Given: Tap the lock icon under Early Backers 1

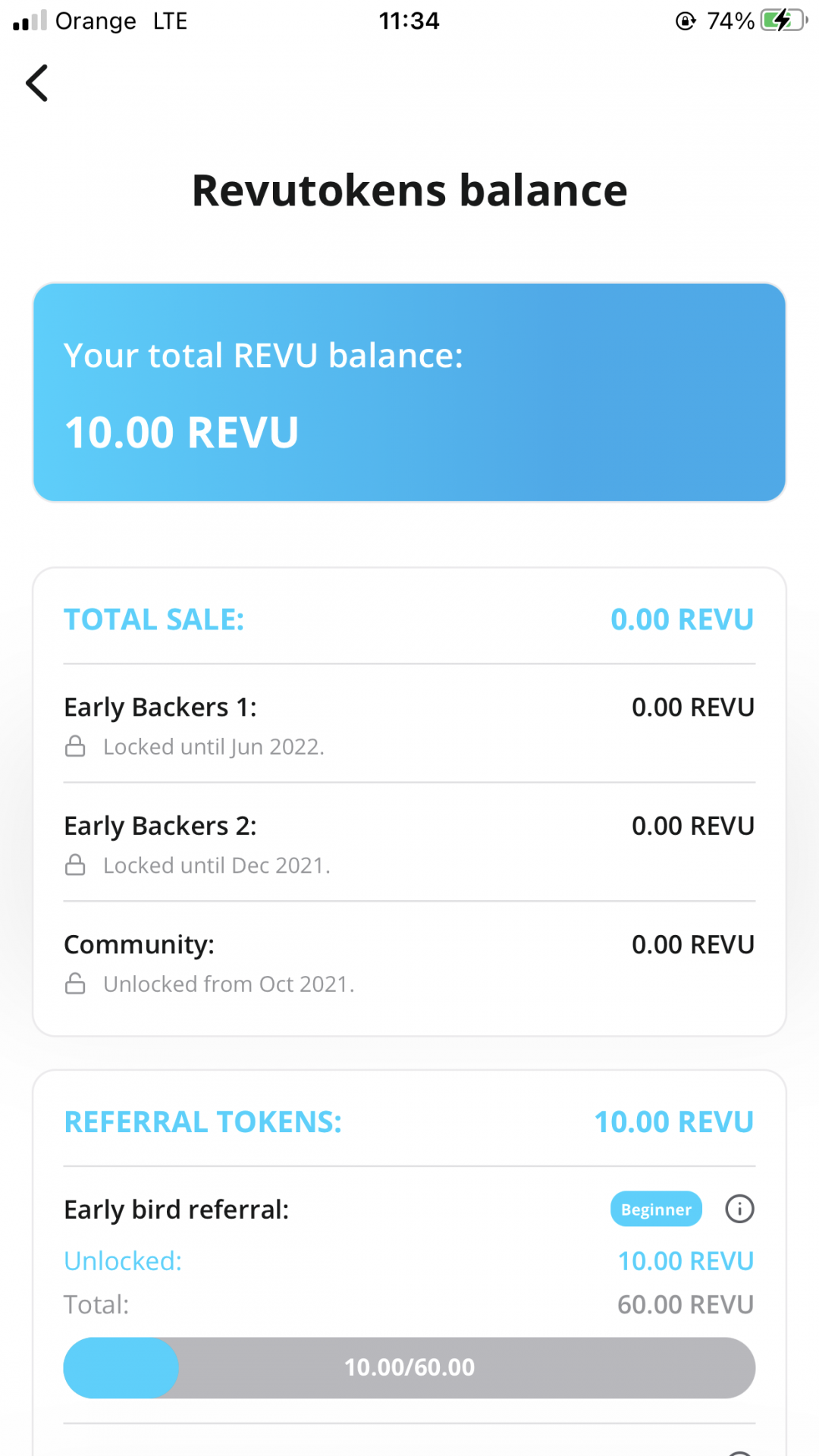Looking at the screenshot, I should coord(75,746).
